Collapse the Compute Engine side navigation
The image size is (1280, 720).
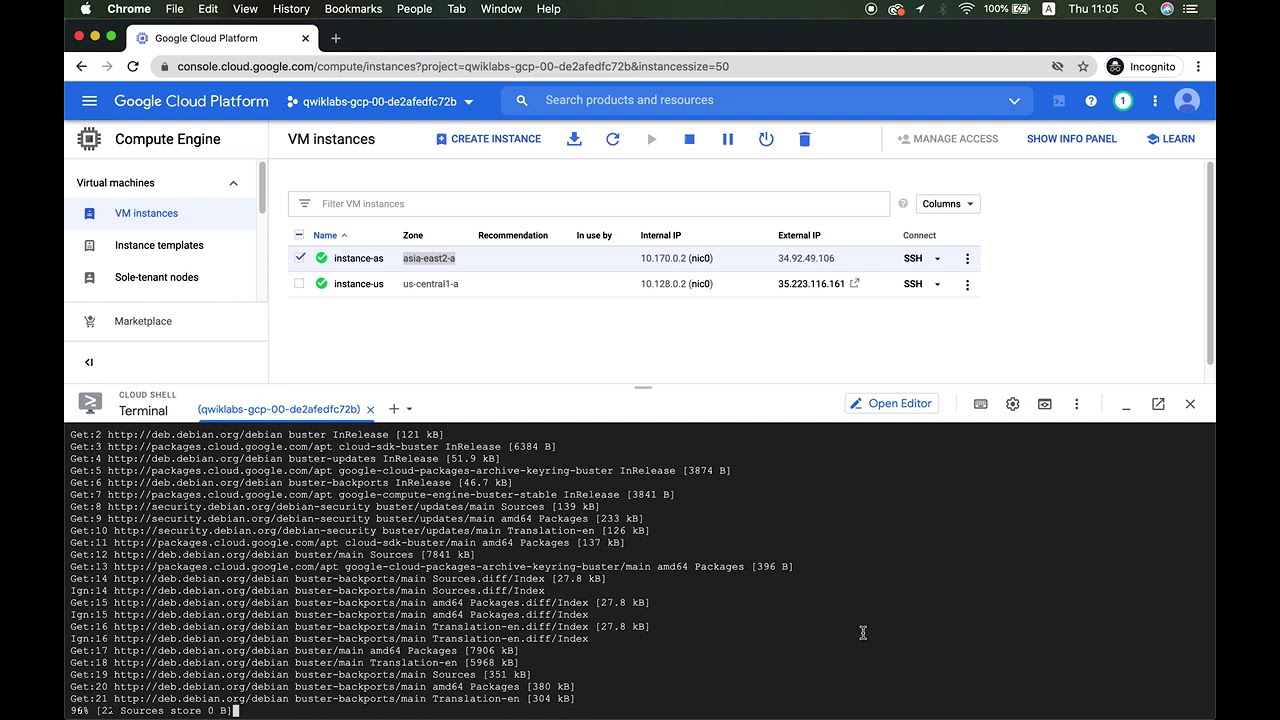(x=89, y=362)
